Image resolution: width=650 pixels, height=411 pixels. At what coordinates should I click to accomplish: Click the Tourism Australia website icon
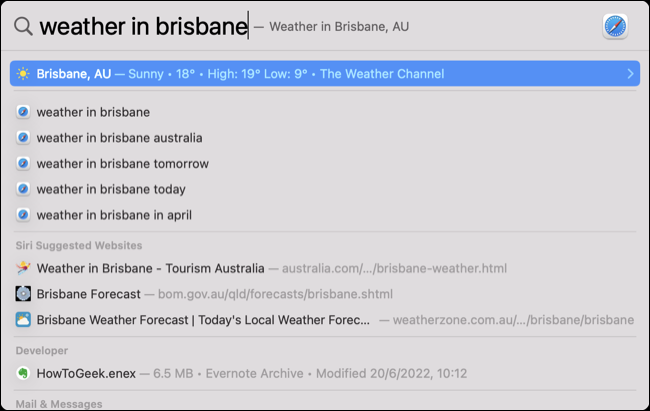point(23,268)
